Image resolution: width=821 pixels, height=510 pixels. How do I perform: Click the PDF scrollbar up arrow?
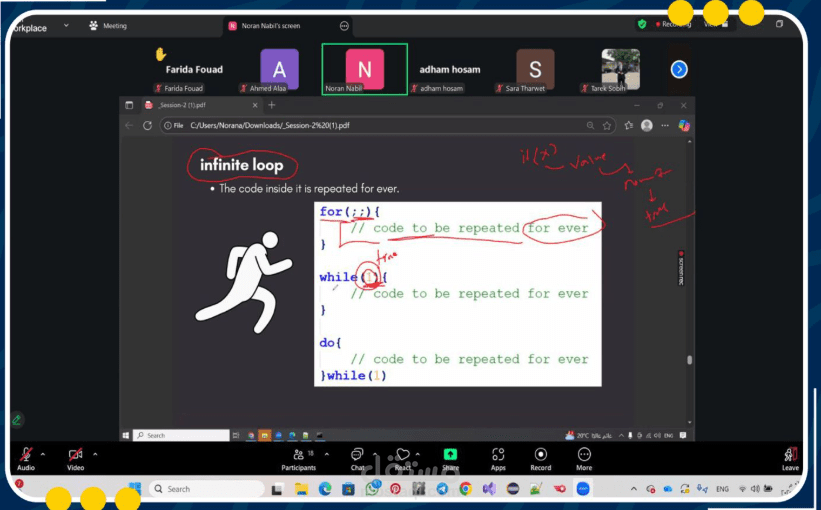point(690,142)
